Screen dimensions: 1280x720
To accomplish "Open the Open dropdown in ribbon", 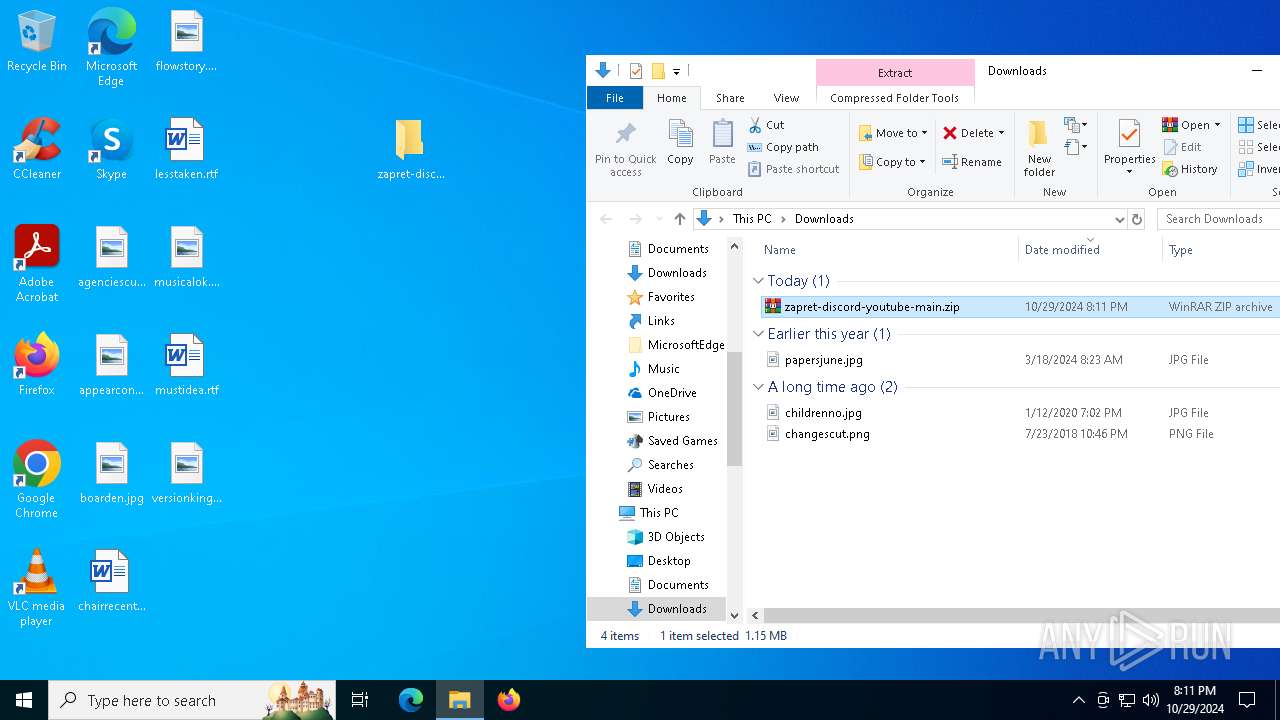I will (x=1217, y=125).
